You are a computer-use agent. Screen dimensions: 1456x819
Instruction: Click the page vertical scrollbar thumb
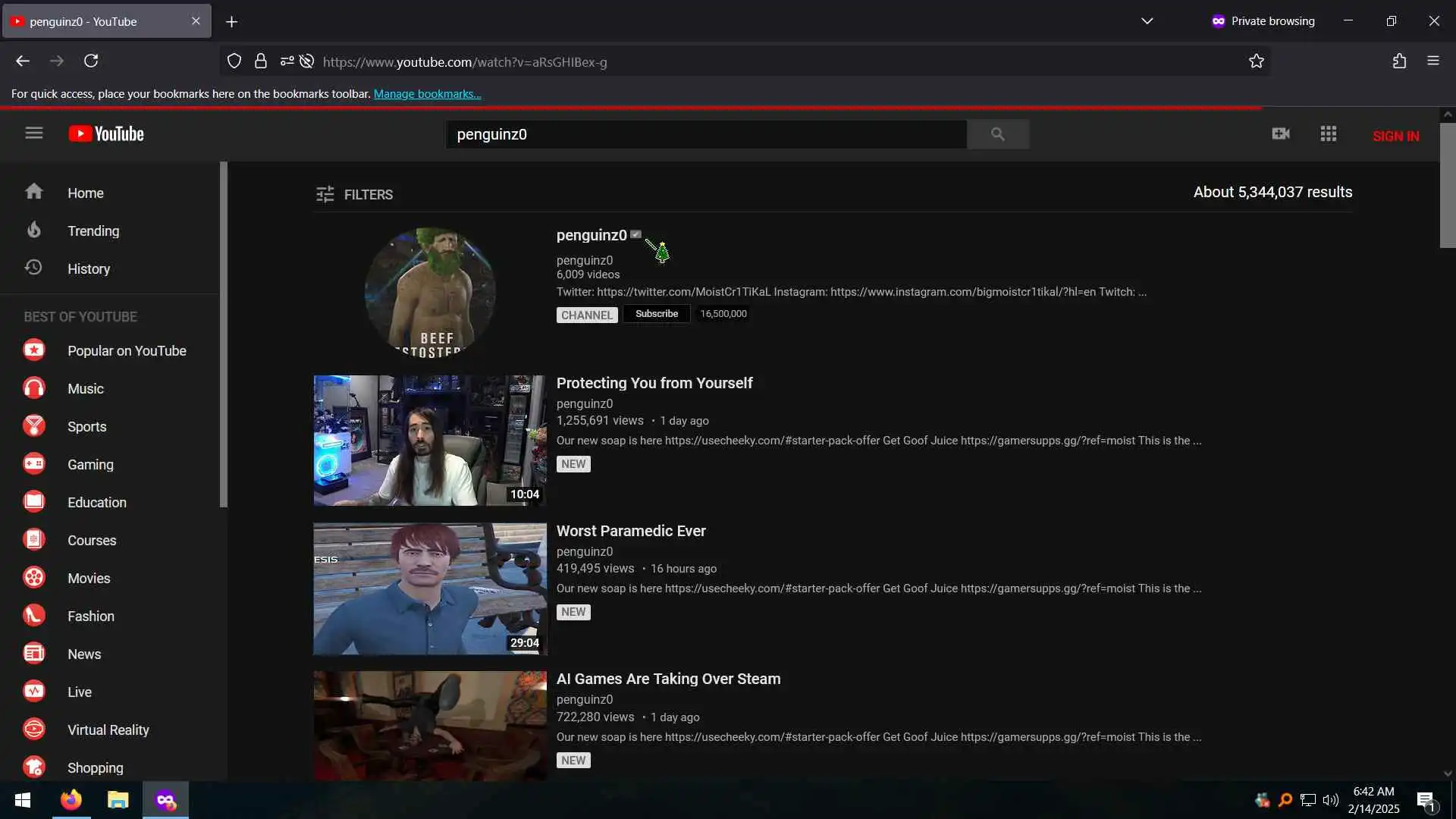1447,186
